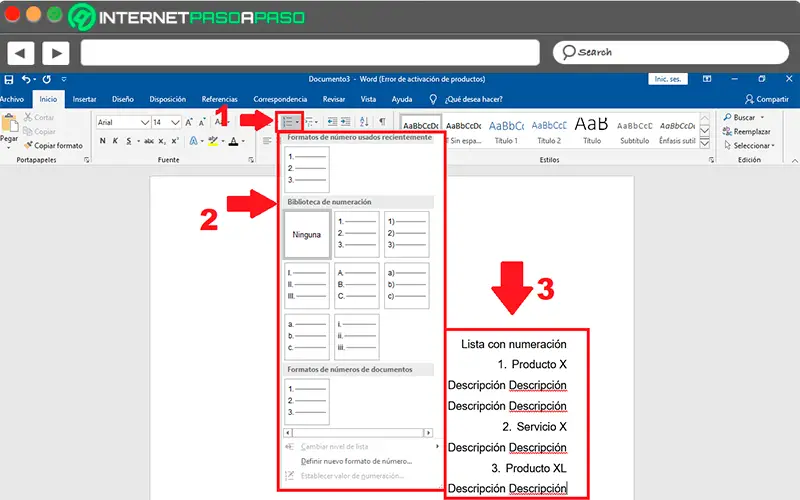The image size is (800, 500).
Task: Click the Redo/Repeat icon
Action: tap(46, 79)
